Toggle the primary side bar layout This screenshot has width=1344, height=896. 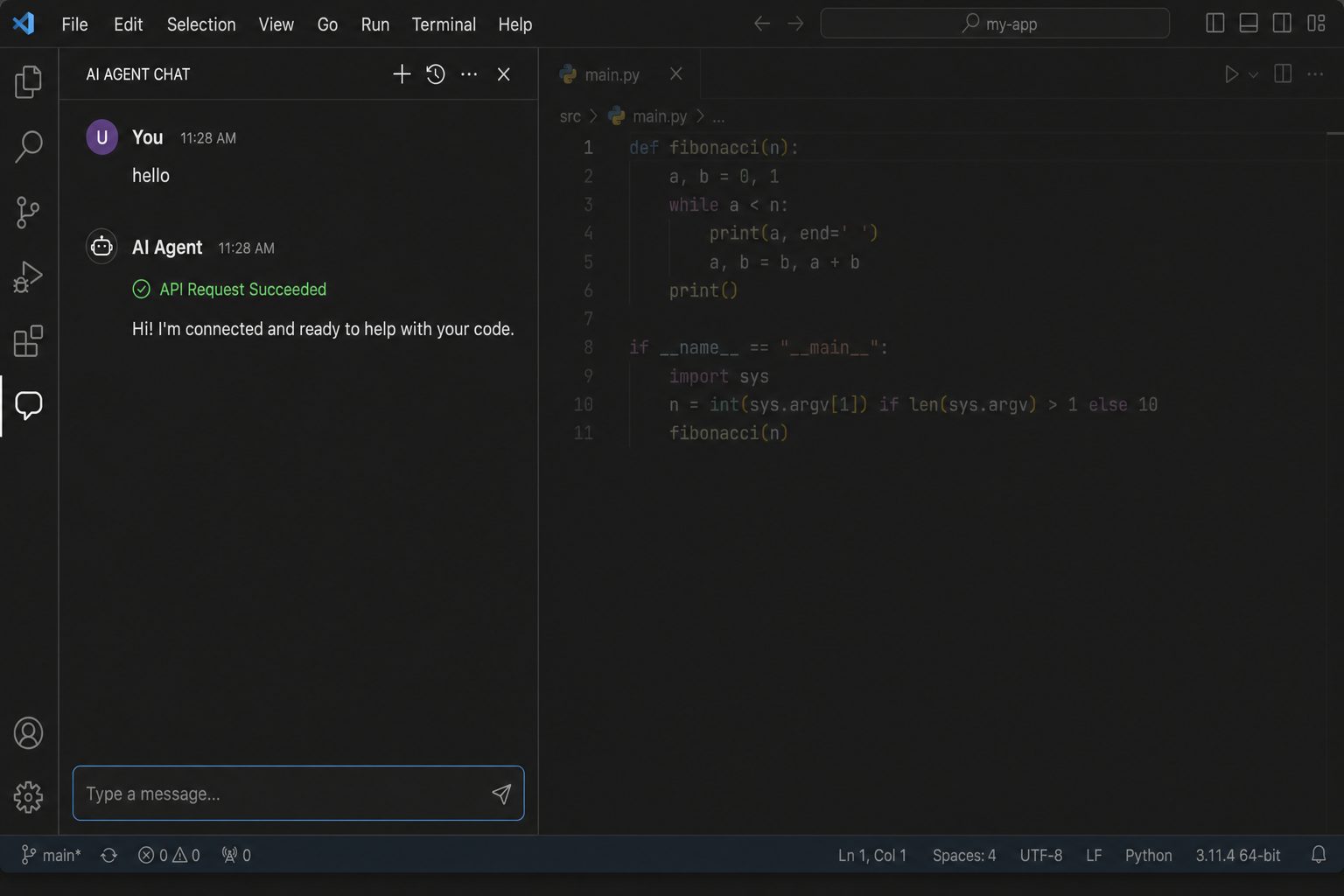pyautogui.click(x=1215, y=24)
